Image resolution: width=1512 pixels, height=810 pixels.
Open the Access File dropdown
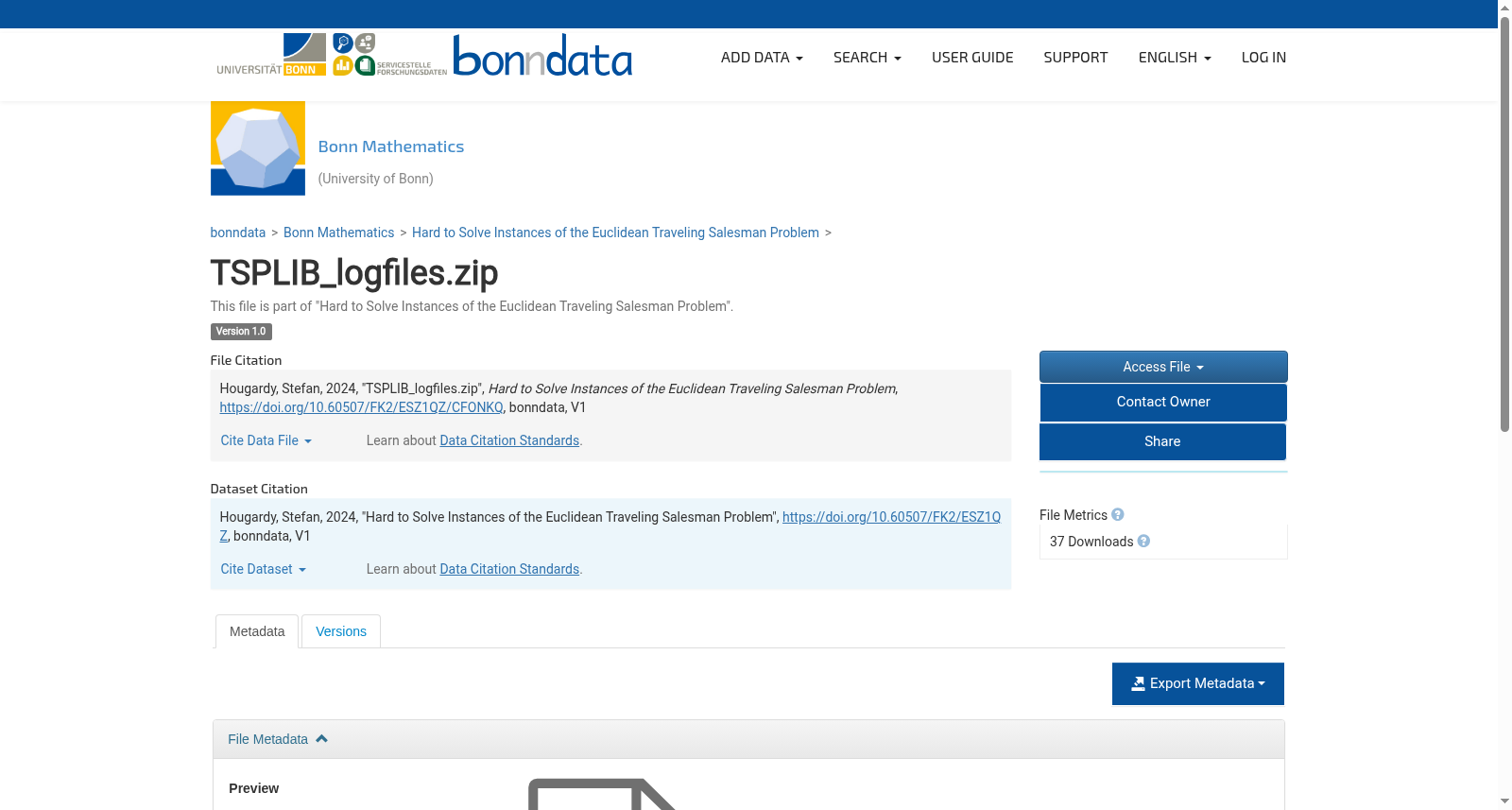click(1163, 367)
